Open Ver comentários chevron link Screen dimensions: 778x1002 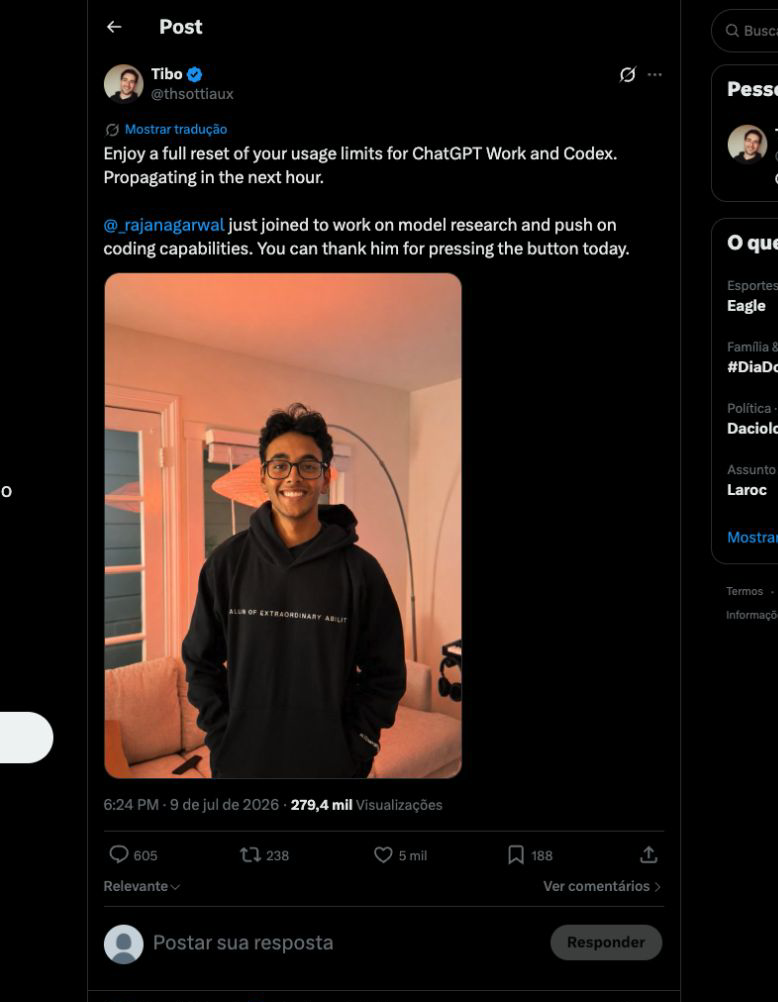(x=602, y=886)
